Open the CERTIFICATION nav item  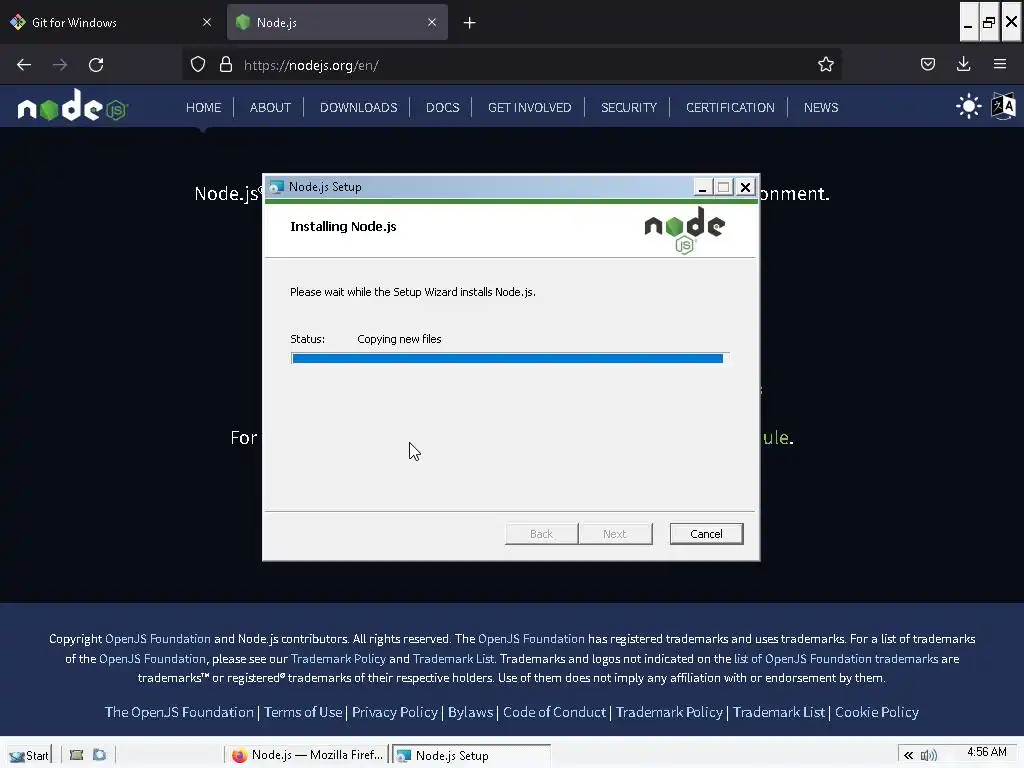pos(730,107)
